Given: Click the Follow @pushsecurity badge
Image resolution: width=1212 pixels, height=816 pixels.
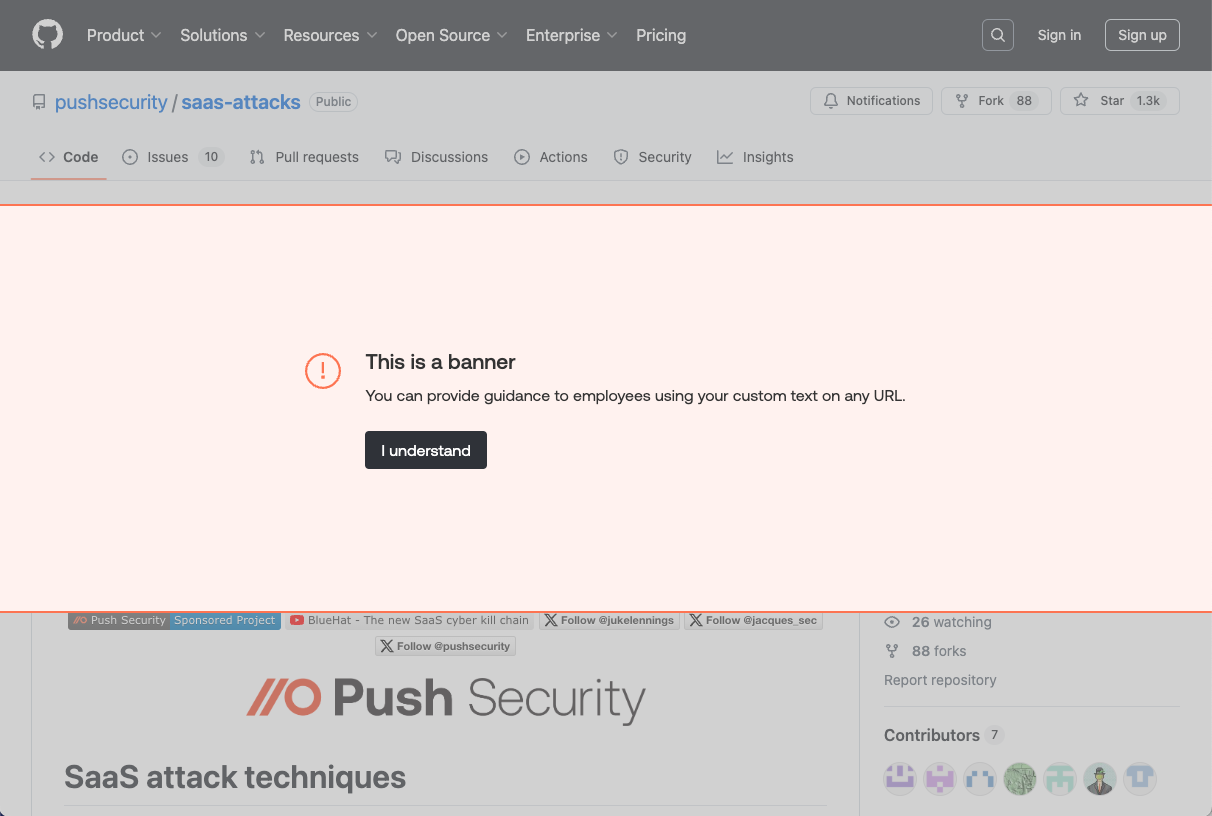Looking at the screenshot, I should [445, 646].
